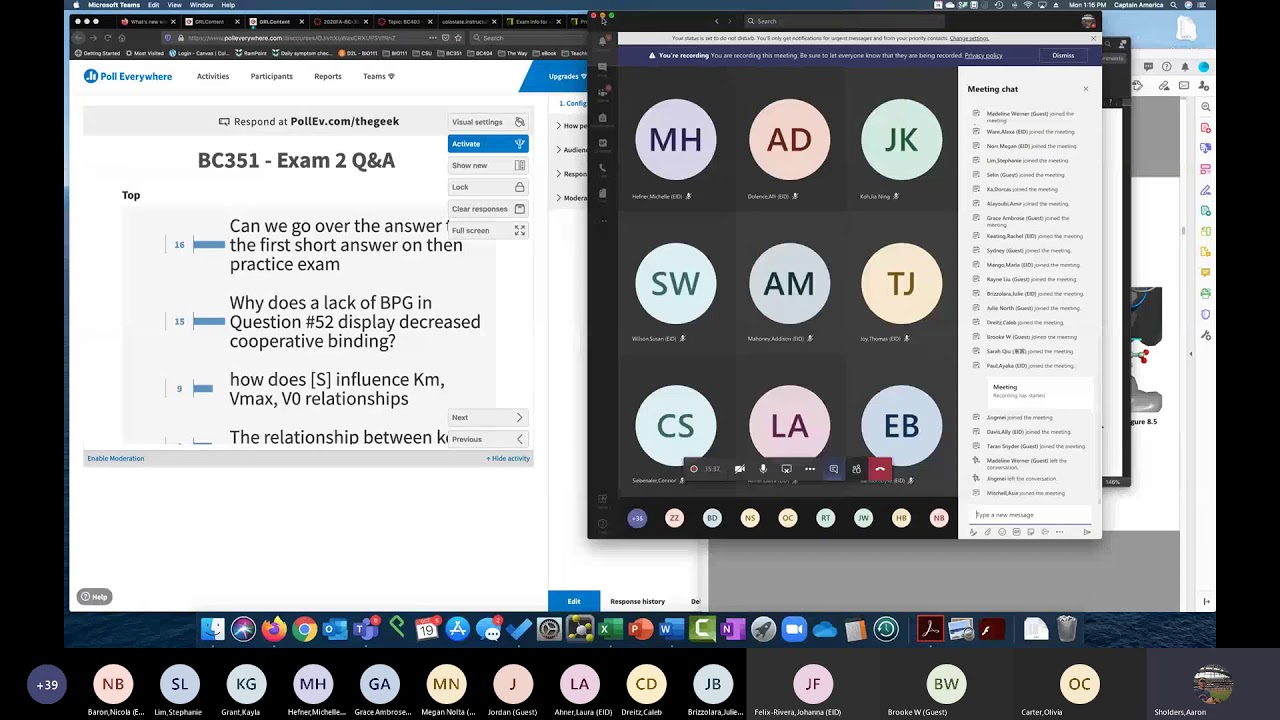
Task: Expand the Response settings section
Action: (573, 174)
